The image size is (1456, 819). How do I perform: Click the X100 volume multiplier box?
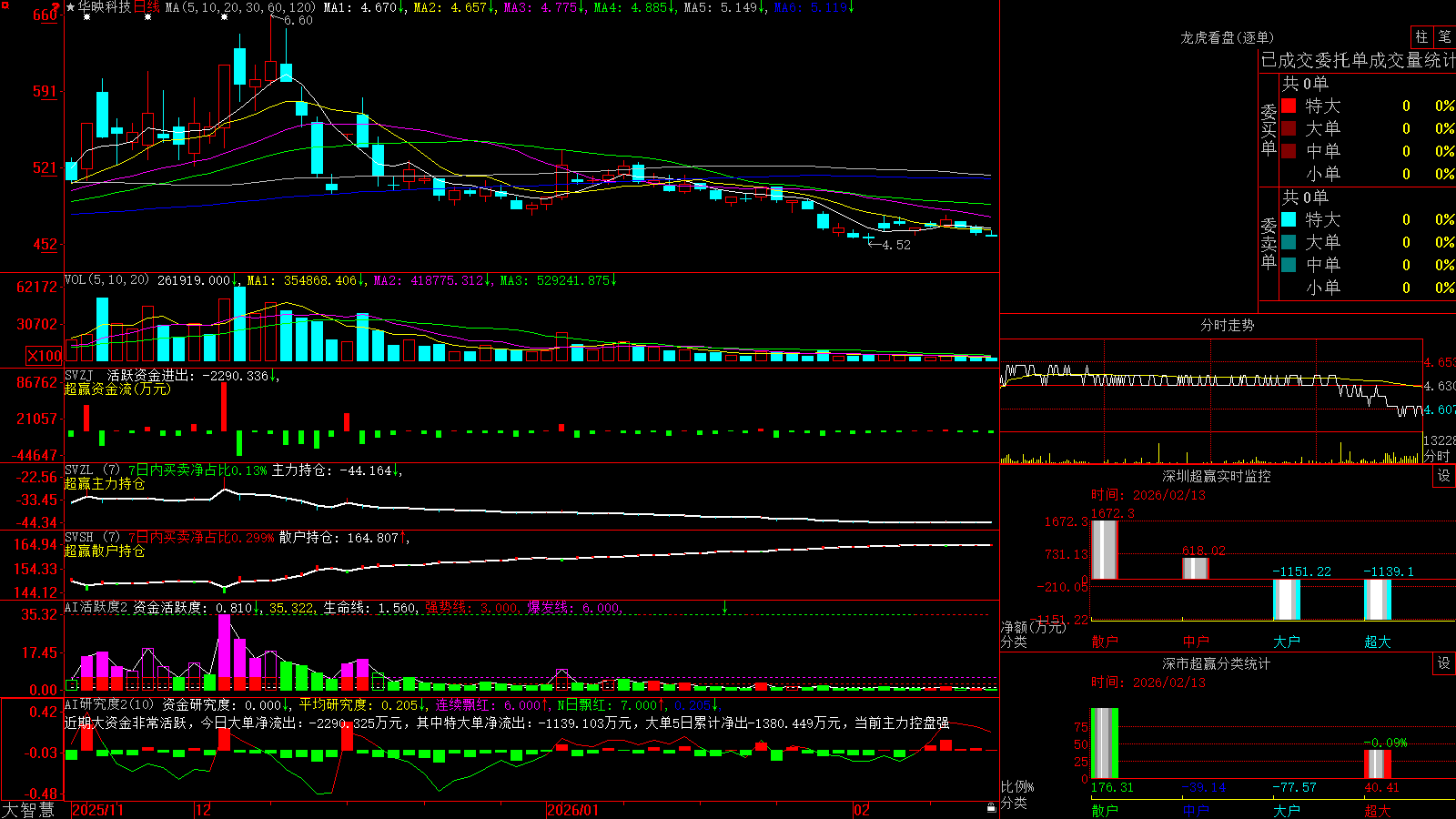tap(44, 356)
